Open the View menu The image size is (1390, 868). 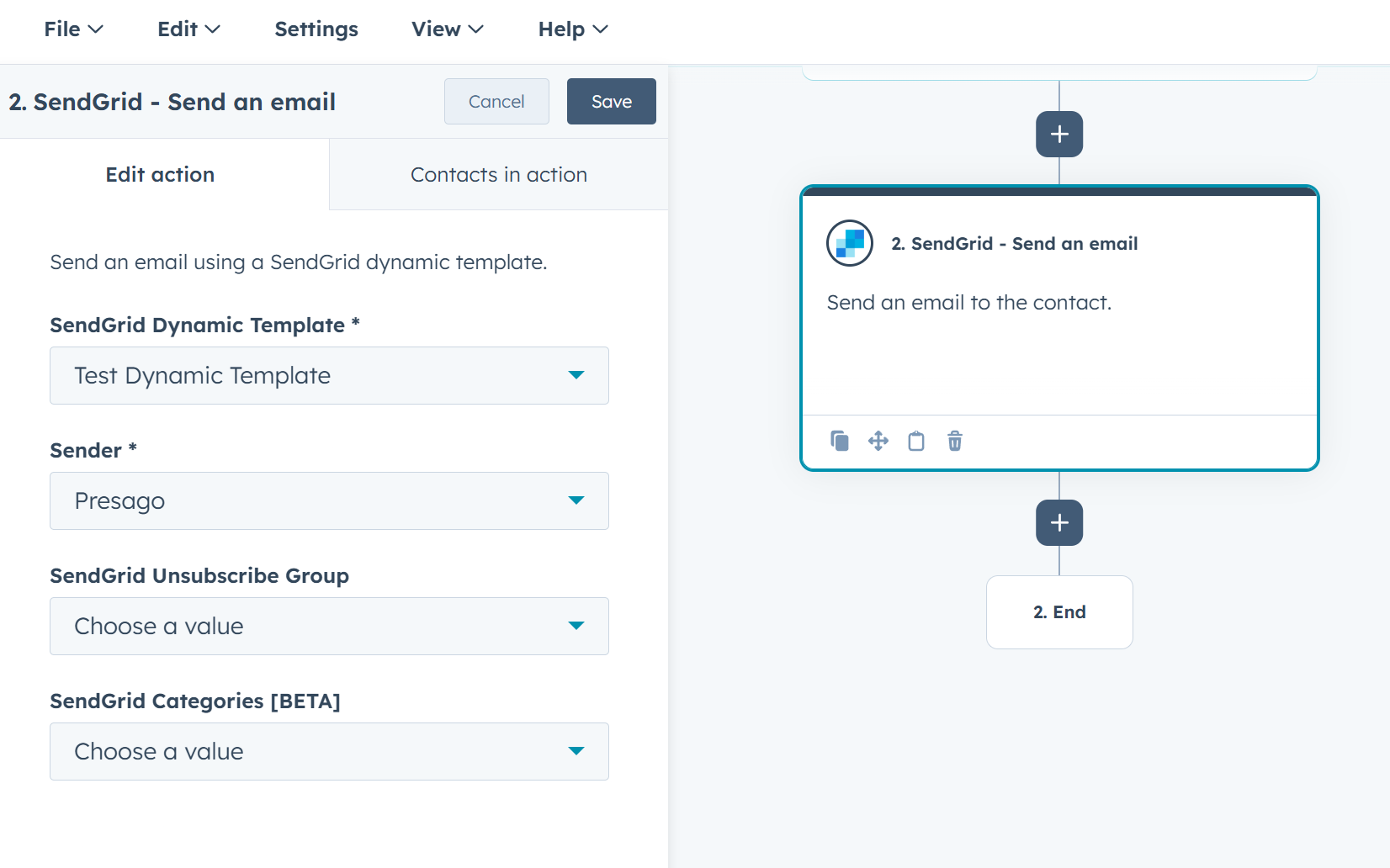point(446,29)
